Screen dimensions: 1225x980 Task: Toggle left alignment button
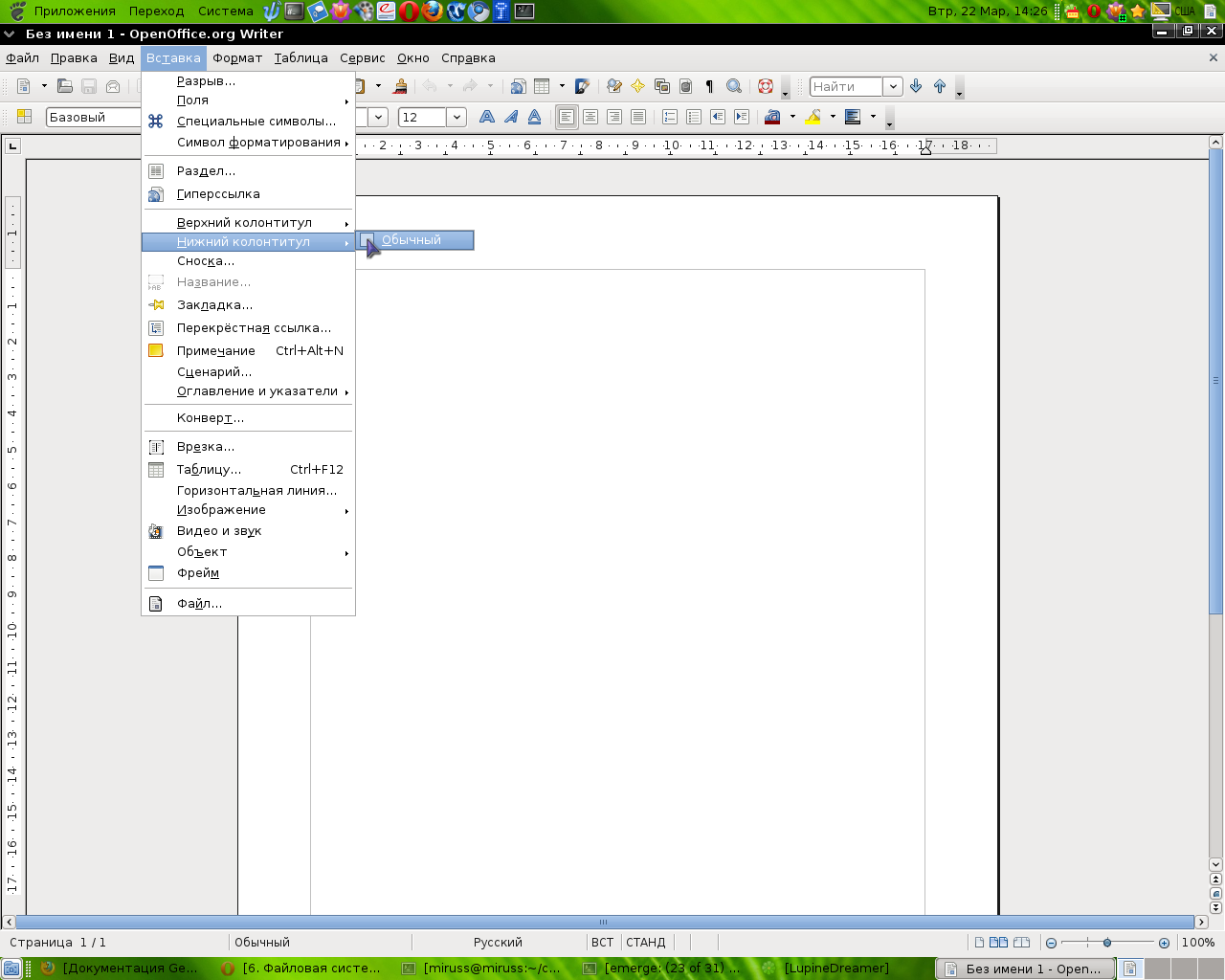point(567,117)
